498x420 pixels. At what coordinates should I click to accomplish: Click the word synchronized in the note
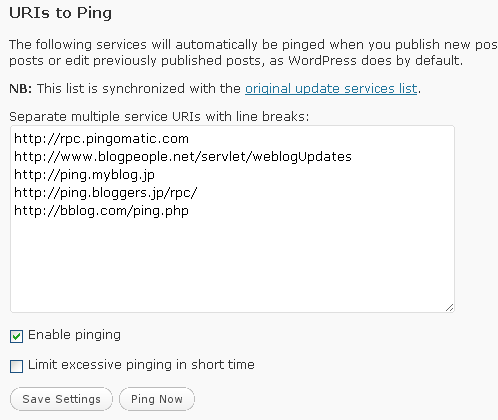[x=143, y=89]
